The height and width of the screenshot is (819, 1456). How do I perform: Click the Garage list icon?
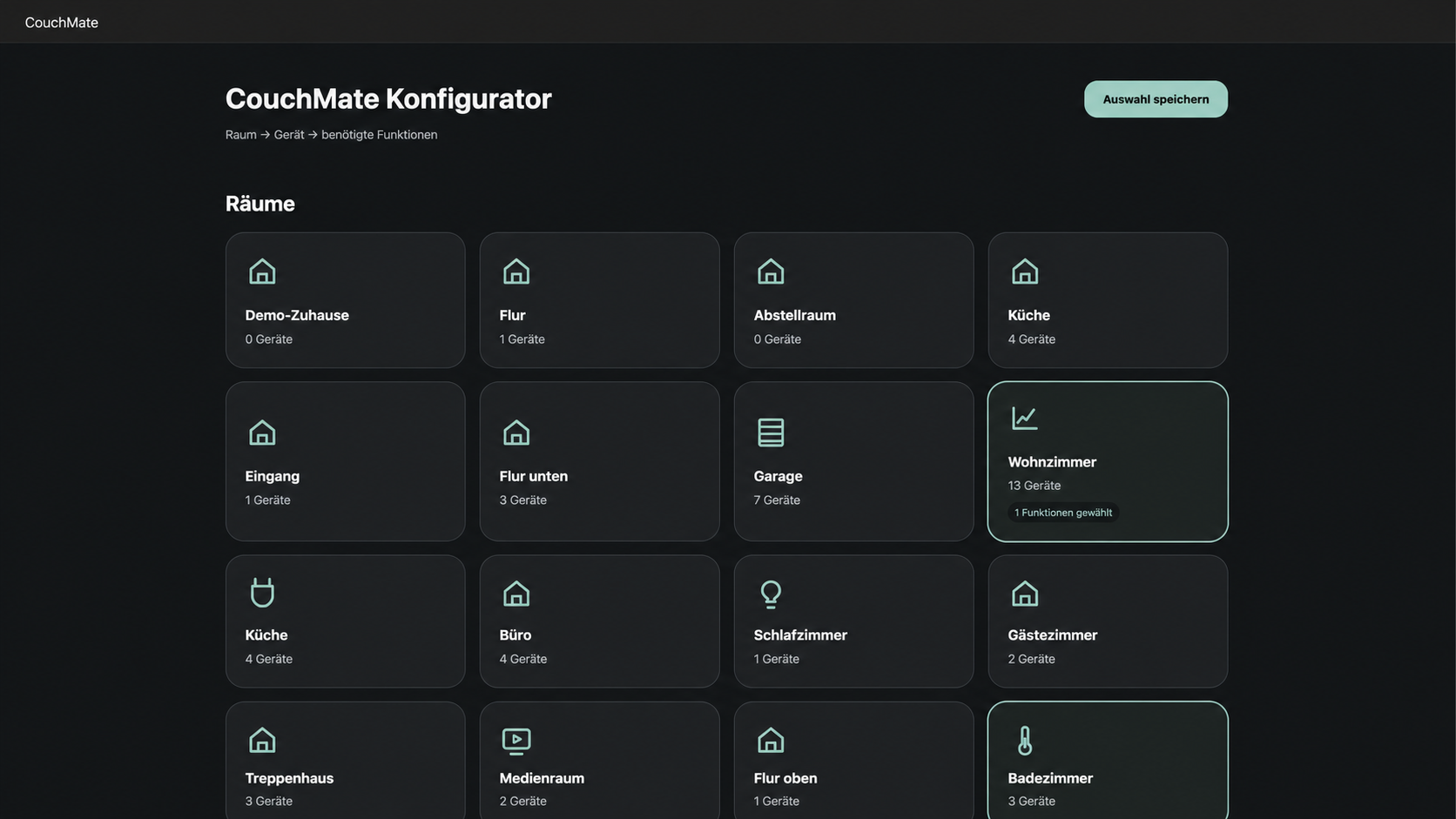[x=771, y=433]
